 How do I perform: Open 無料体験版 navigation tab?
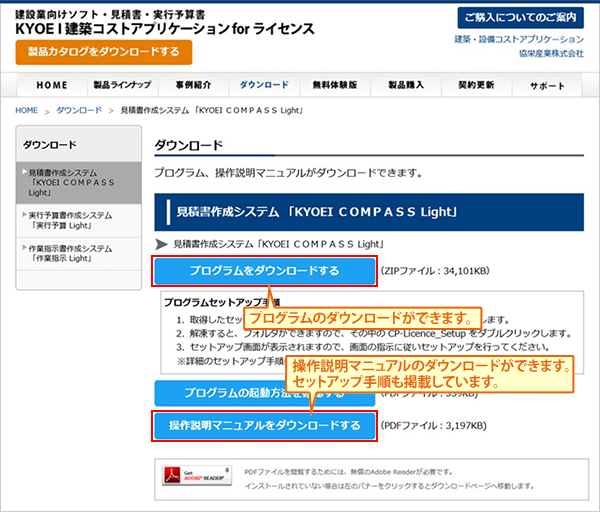pos(335,85)
